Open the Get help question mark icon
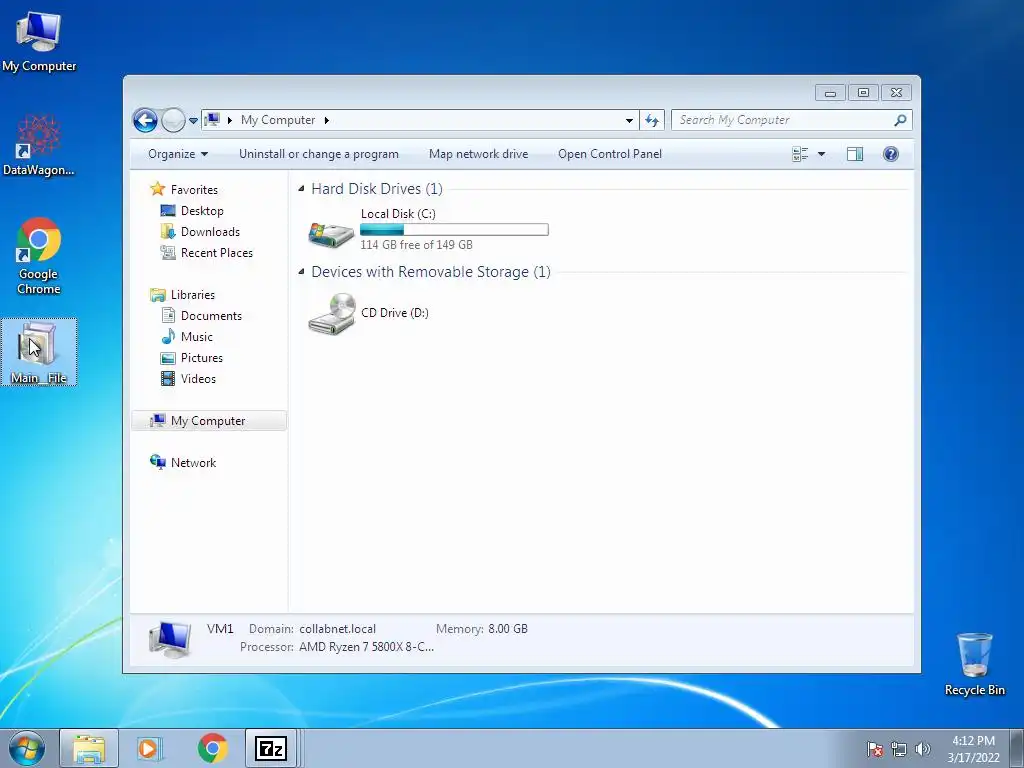This screenshot has height=768, width=1024. click(x=891, y=154)
